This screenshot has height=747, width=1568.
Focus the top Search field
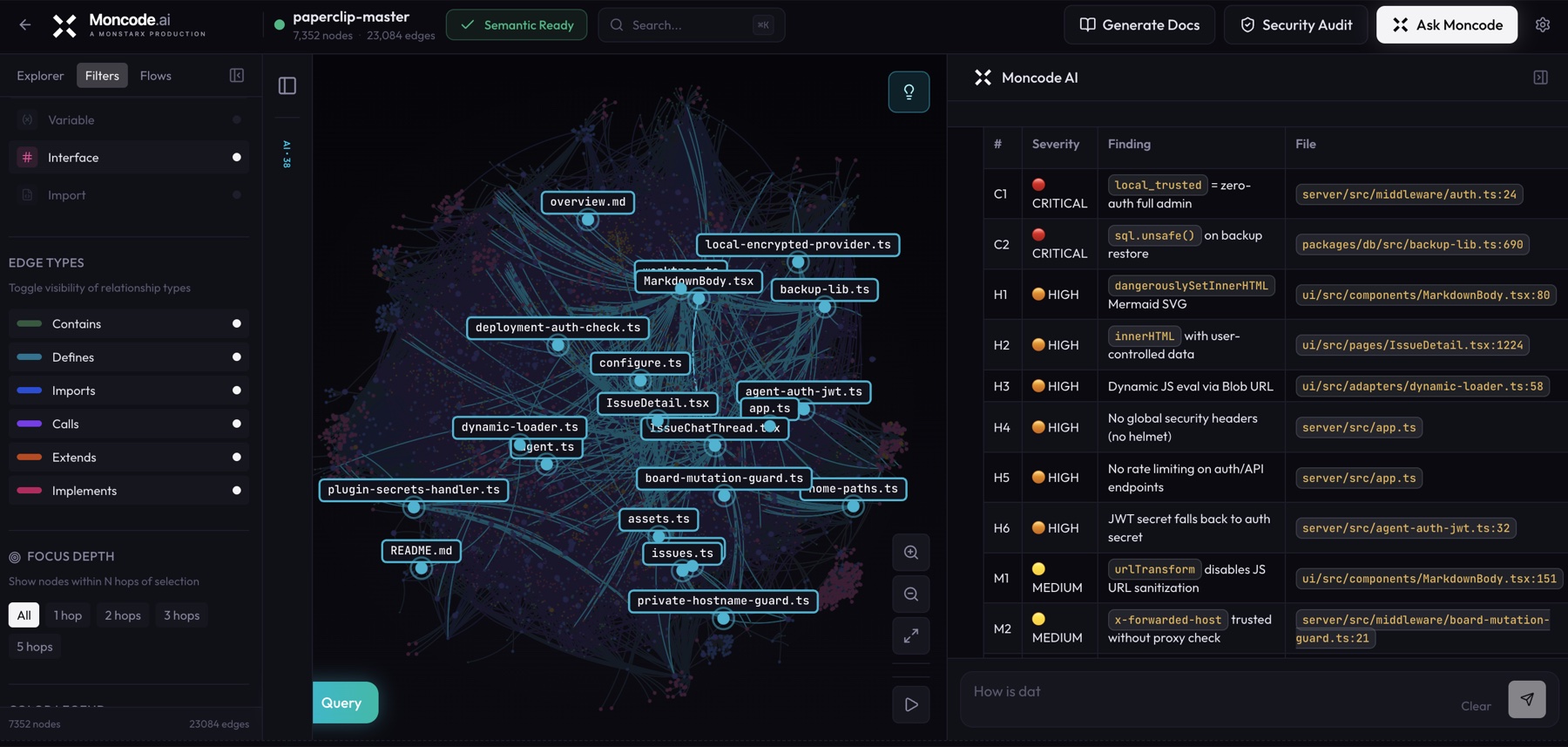pos(692,24)
